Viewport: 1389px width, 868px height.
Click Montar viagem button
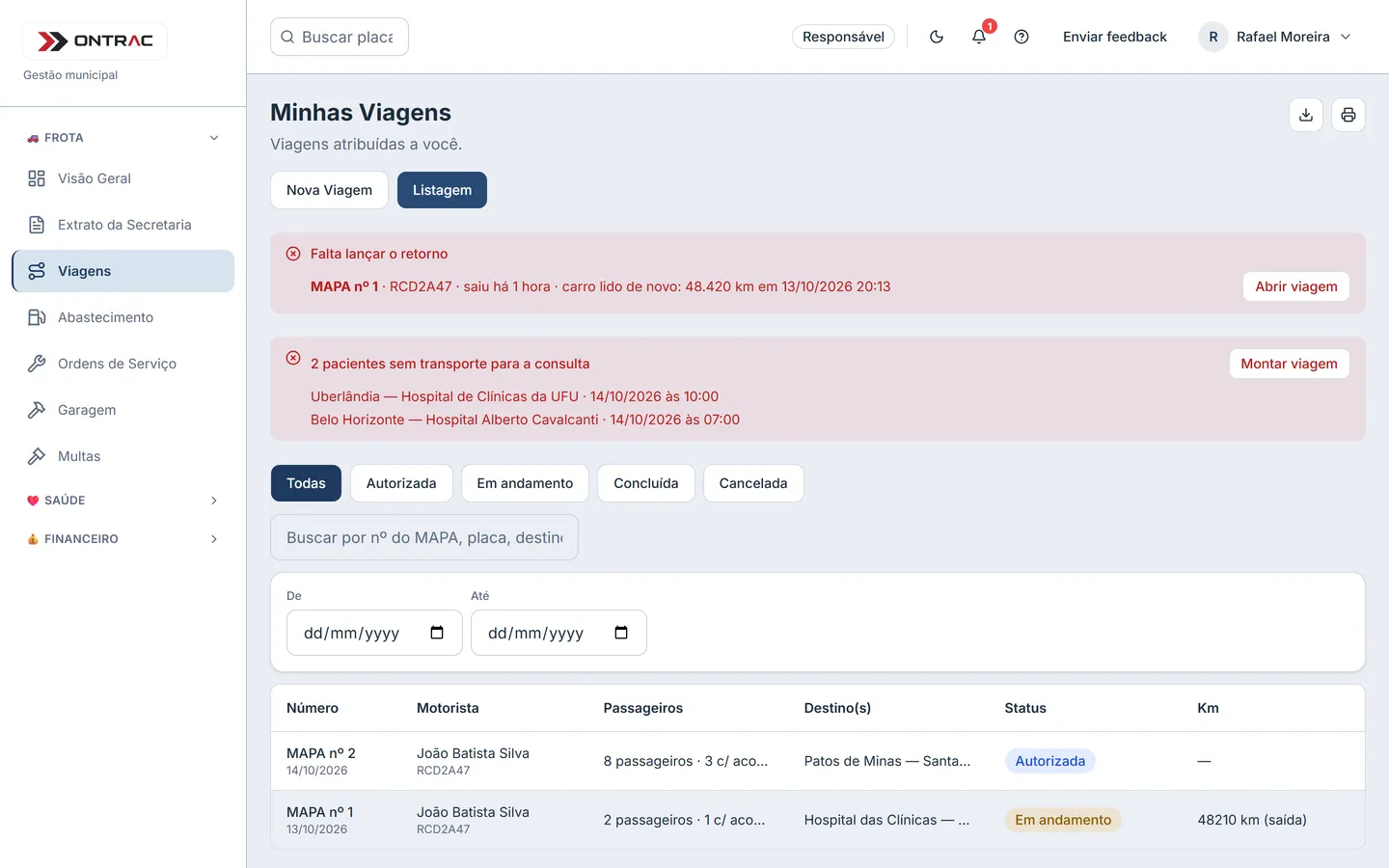coord(1289,364)
